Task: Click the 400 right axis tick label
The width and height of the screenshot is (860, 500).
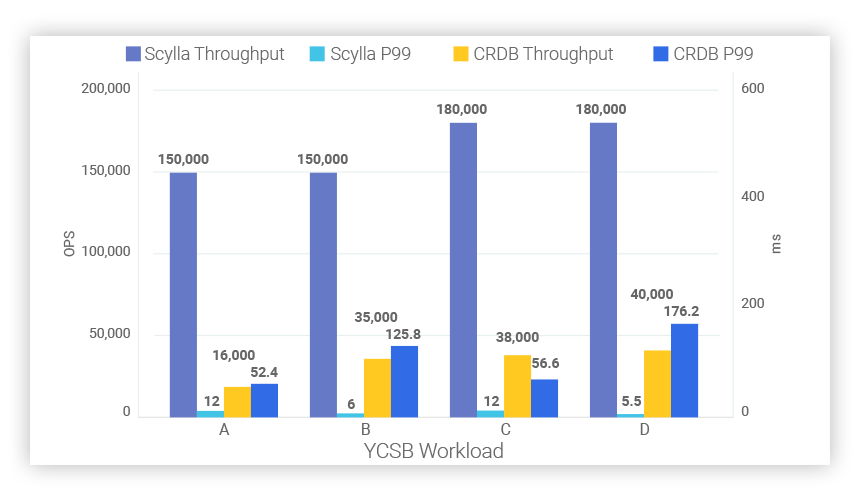Action: (x=752, y=196)
